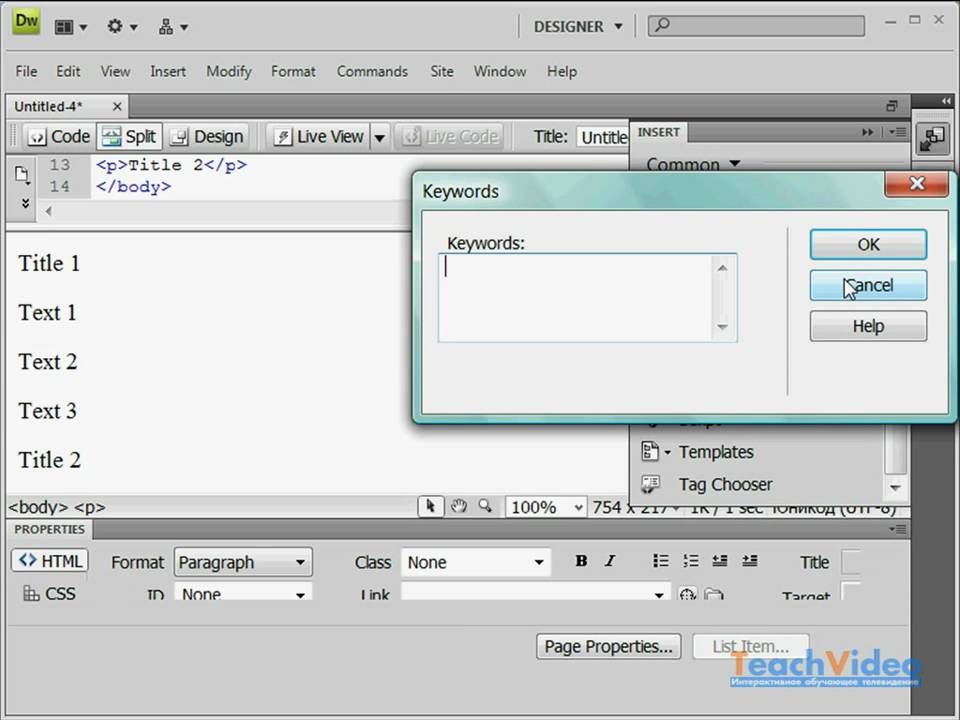Open the Common category dropdown
960x720 pixels.
coord(693,164)
